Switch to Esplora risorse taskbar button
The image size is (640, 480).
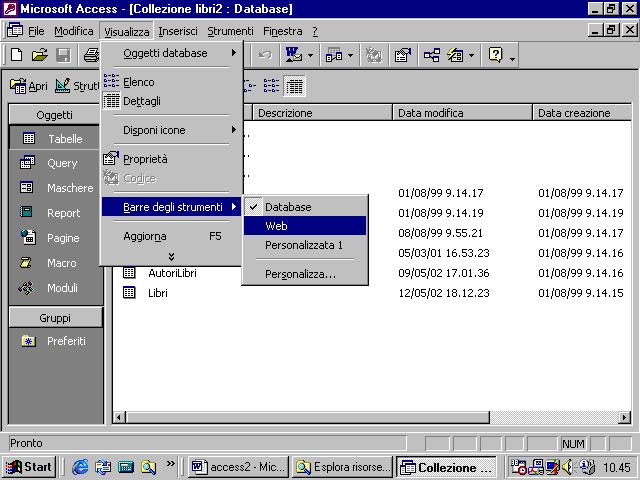(x=343, y=467)
